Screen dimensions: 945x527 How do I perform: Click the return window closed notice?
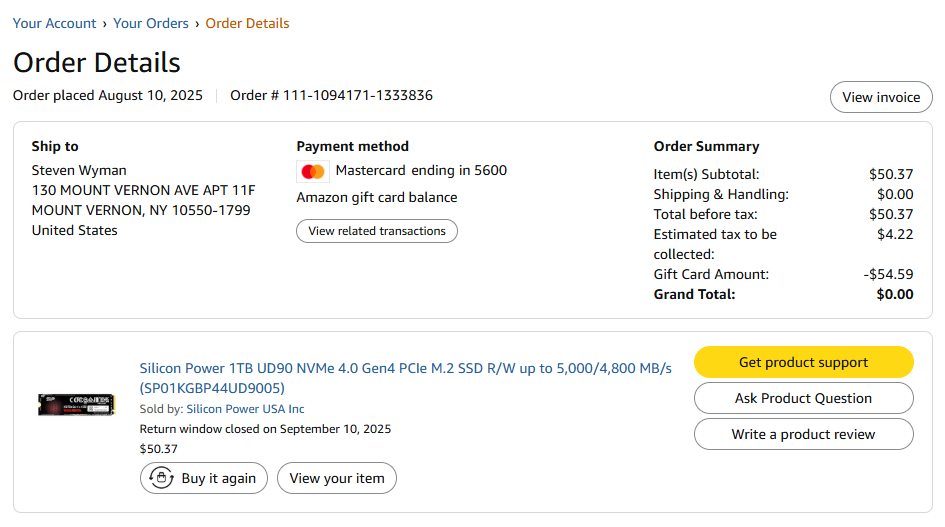pos(265,429)
